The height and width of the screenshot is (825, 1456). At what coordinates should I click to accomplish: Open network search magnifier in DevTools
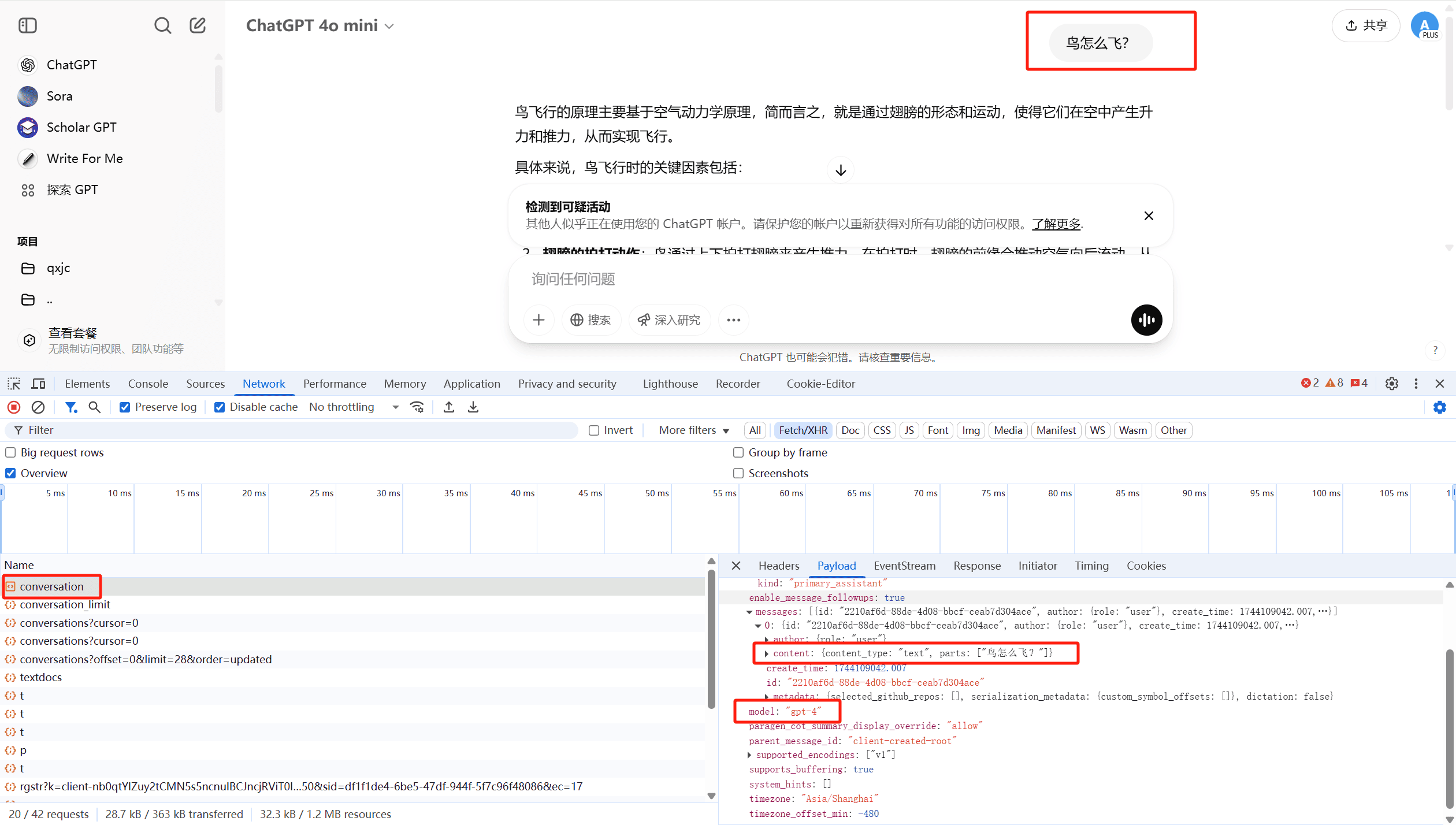pos(95,407)
